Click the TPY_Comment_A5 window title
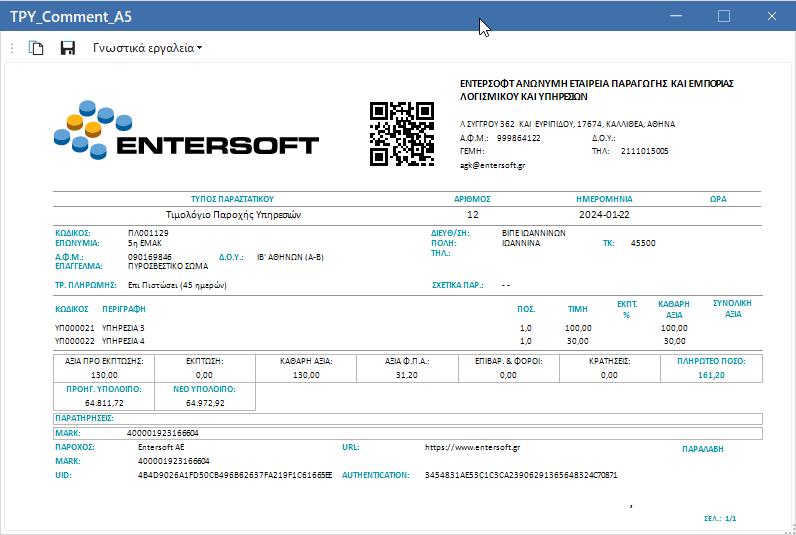This screenshot has width=796, height=535. [x=71, y=16]
